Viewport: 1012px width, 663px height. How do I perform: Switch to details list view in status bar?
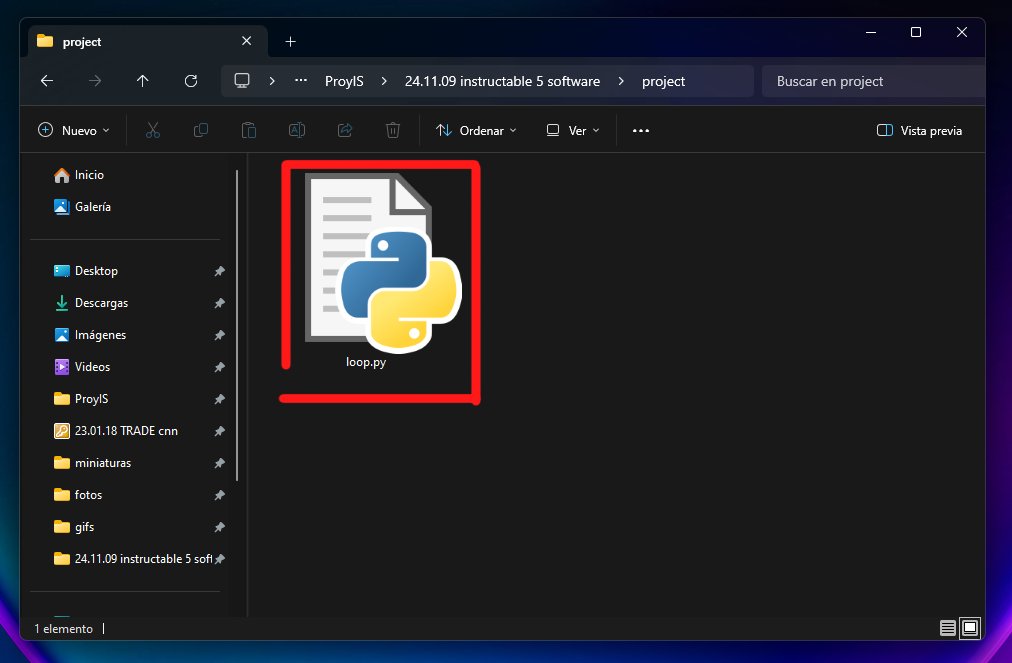click(x=947, y=627)
